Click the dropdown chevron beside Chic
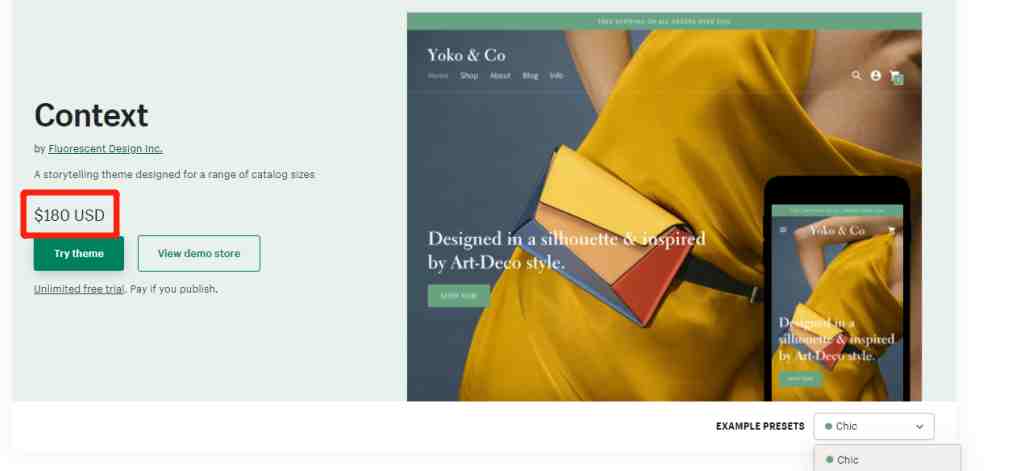The image size is (1020, 471). [919, 427]
